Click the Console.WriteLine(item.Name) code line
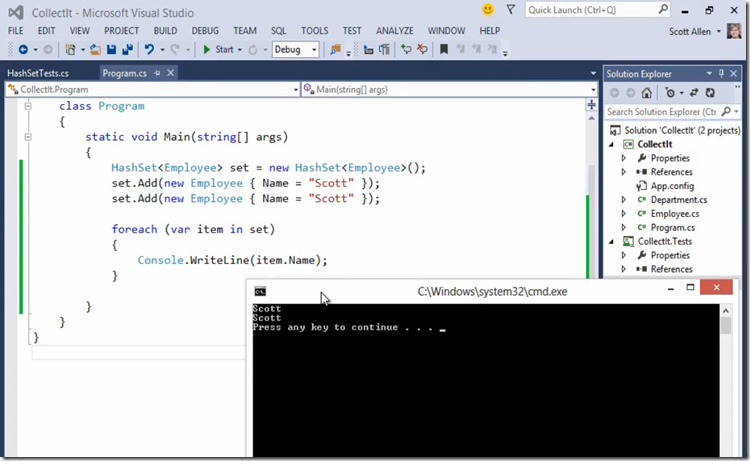750x461 pixels. click(232, 260)
